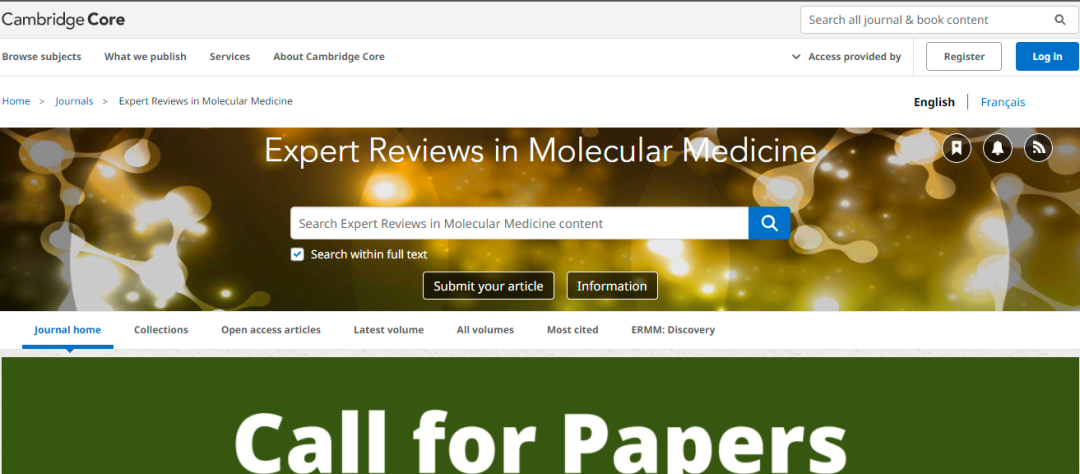The width and height of the screenshot is (1080, 474).
Task: Open the RSS feed icon
Action: point(1038,148)
